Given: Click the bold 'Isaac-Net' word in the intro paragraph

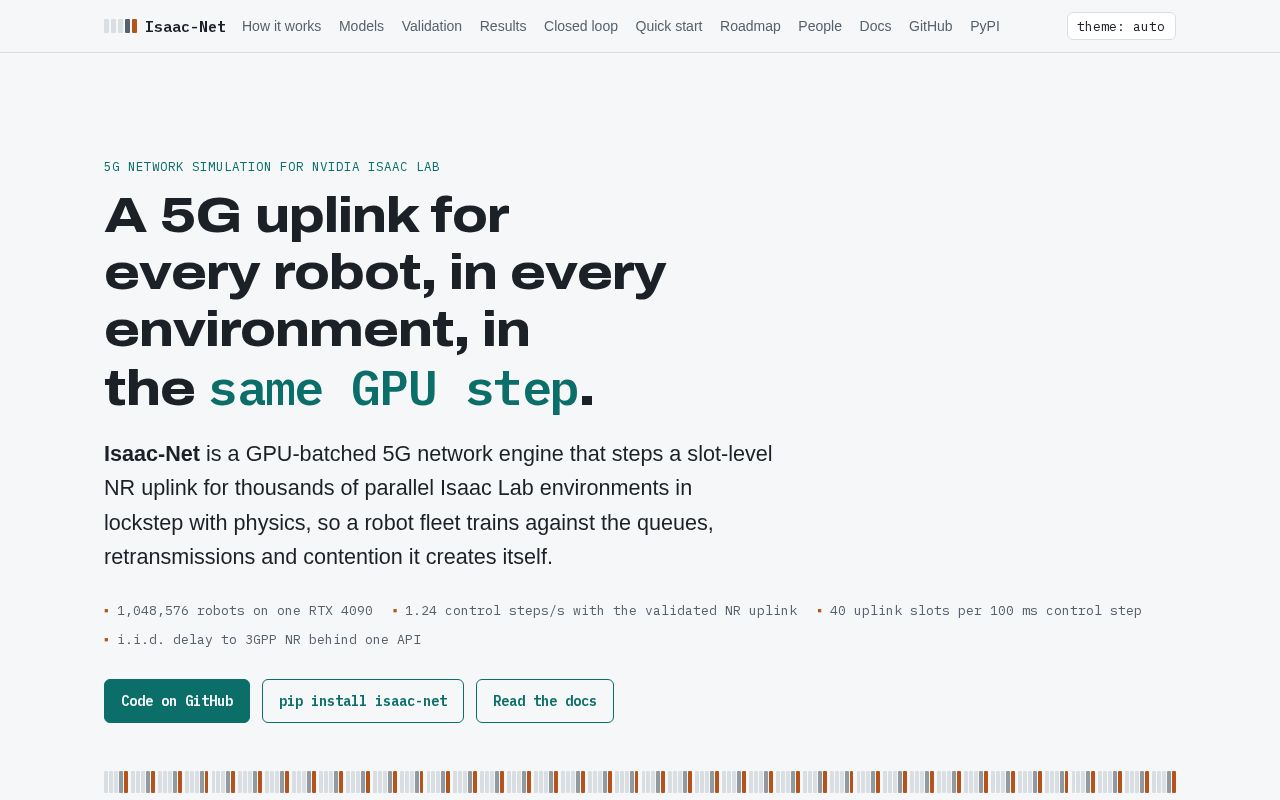Looking at the screenshot, I should pos(152,454).
